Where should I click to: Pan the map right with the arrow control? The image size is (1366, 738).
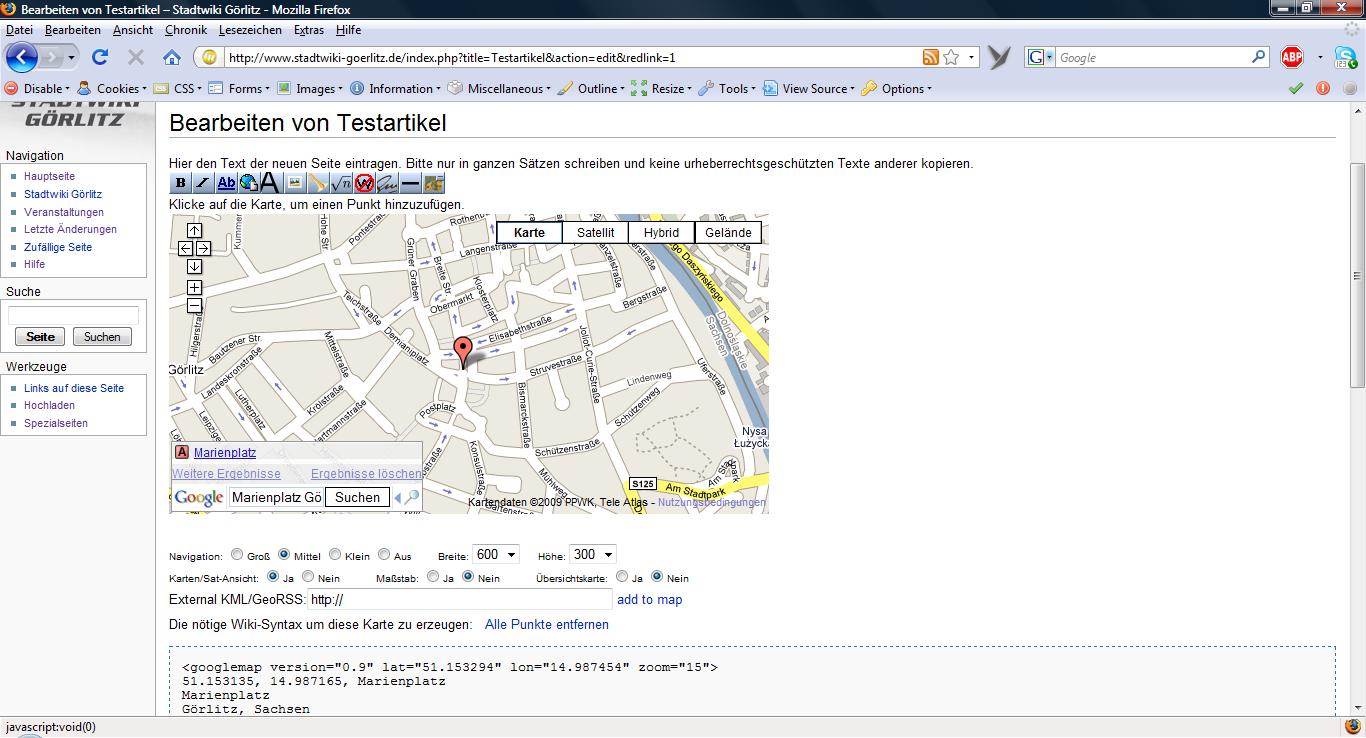(x=203, y=248)
